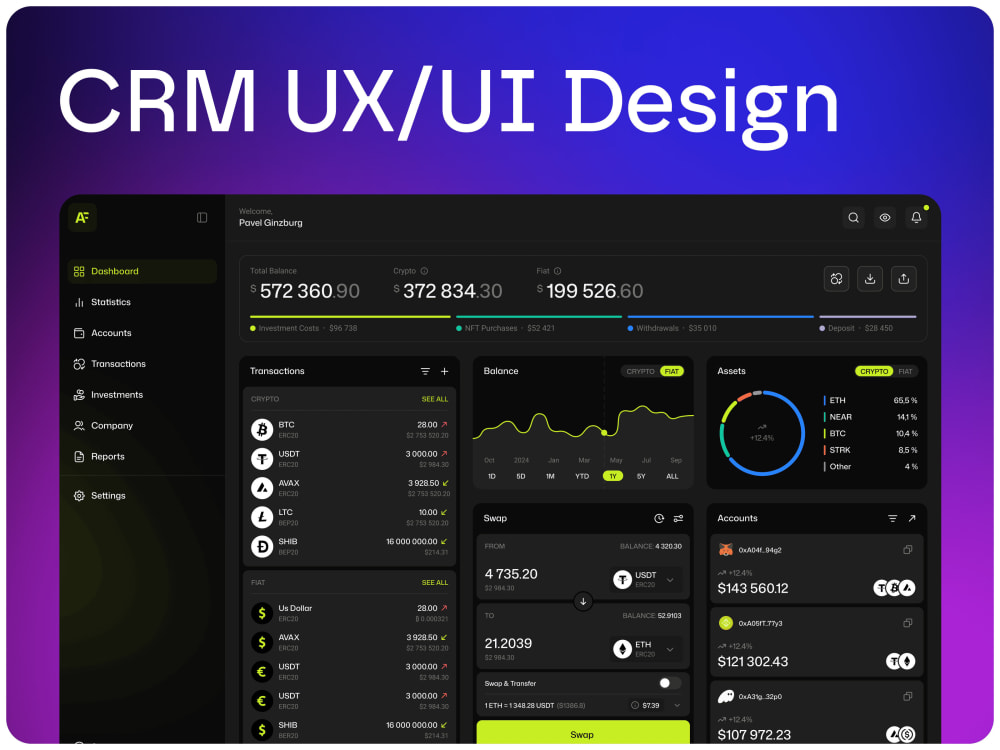Click SEE ALL for fiat transactions
The image size is (1000, 750).
tap(435, 583)
